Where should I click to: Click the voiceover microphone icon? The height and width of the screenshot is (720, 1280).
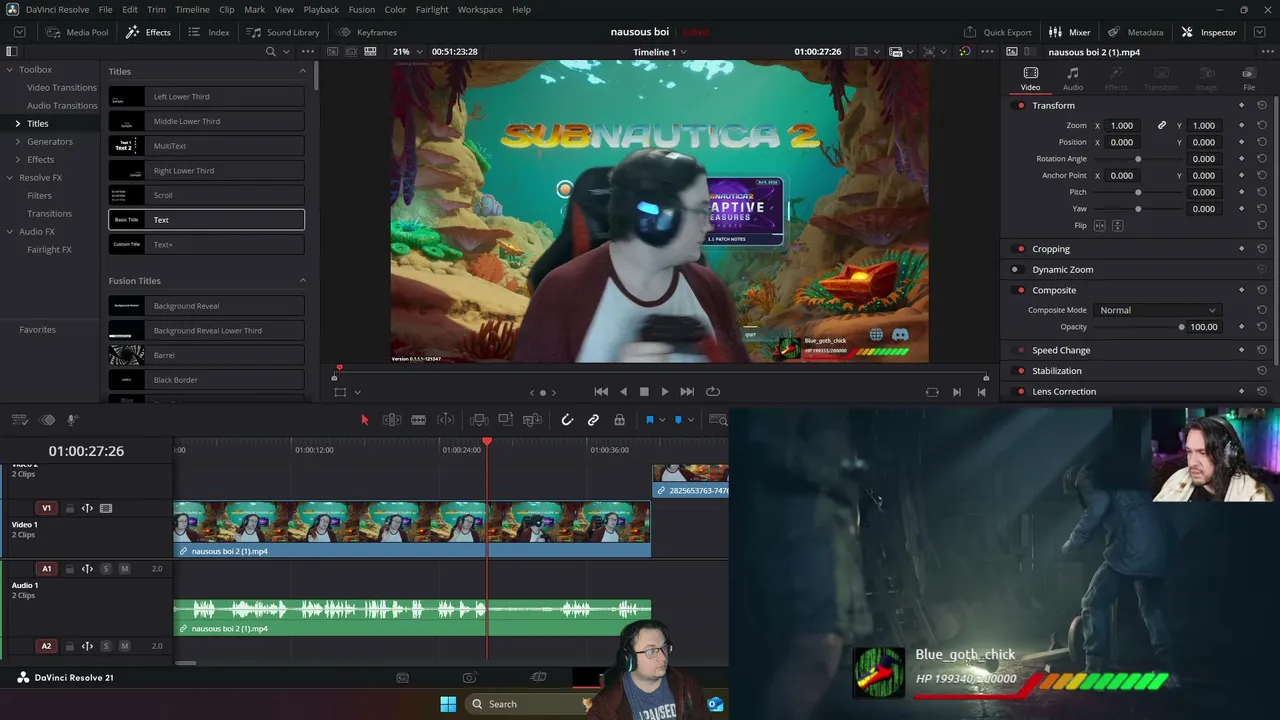coord(72,420)
